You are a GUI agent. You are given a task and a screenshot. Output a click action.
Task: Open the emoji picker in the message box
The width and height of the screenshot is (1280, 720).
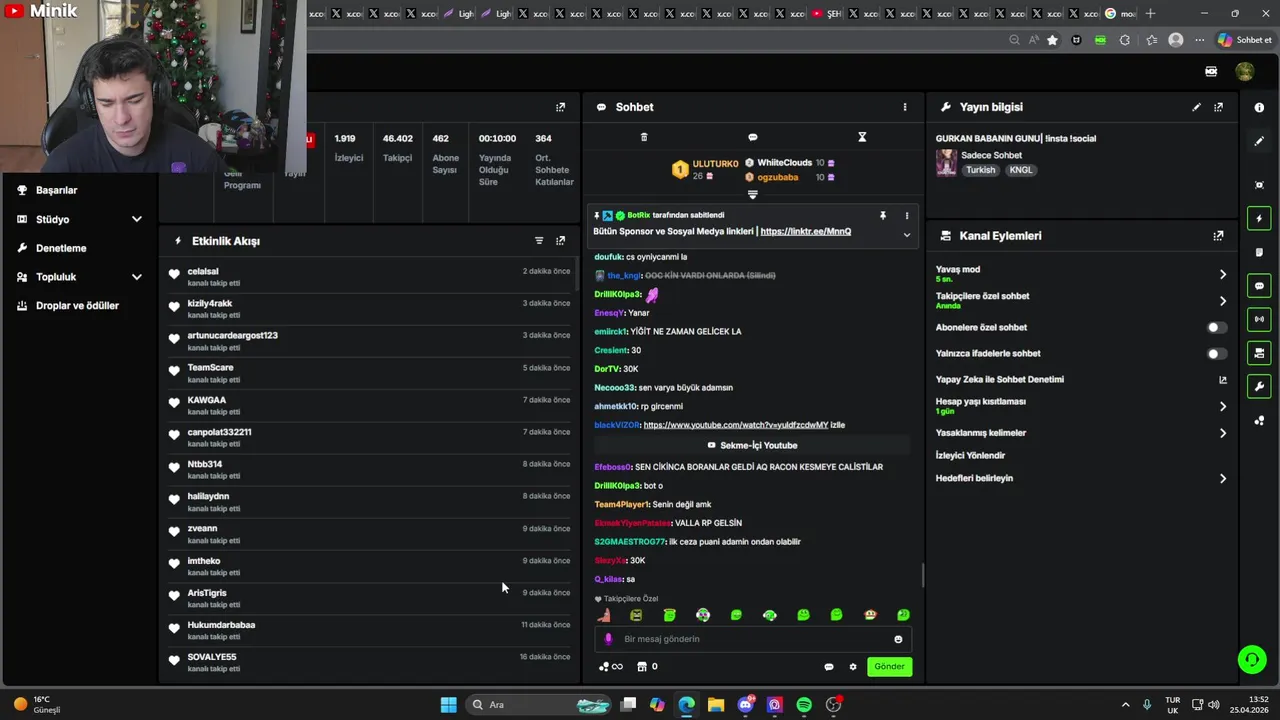pos(898,639)
